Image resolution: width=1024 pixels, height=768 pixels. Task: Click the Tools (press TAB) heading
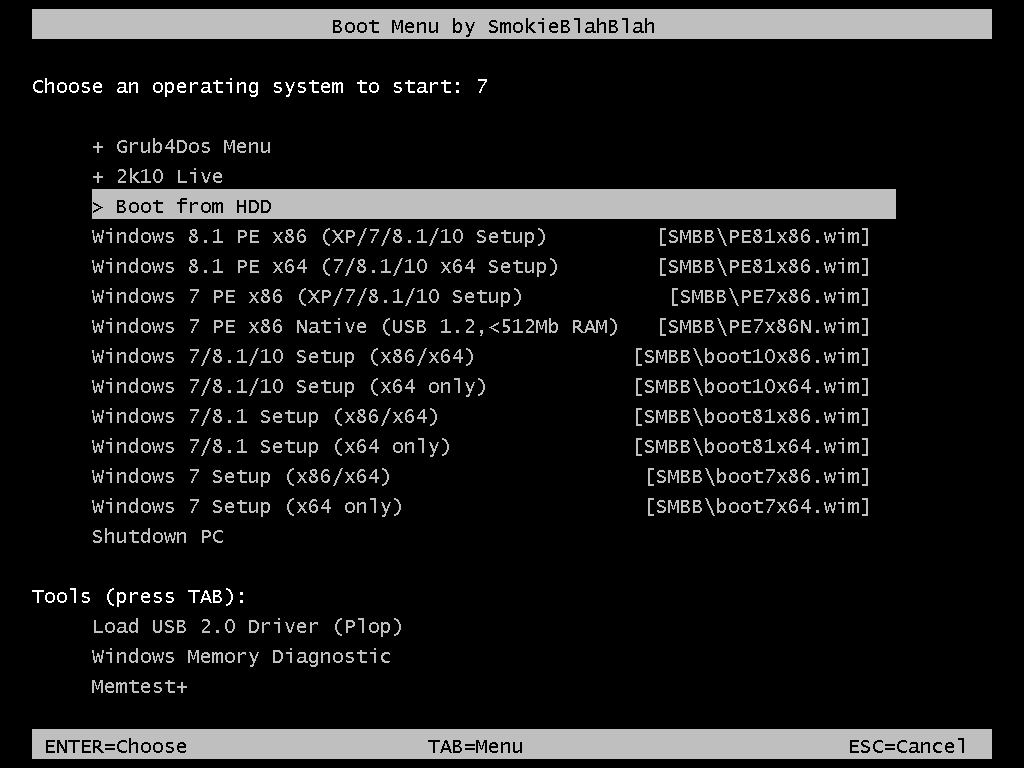pyautogui.click(x=139, y=597)
